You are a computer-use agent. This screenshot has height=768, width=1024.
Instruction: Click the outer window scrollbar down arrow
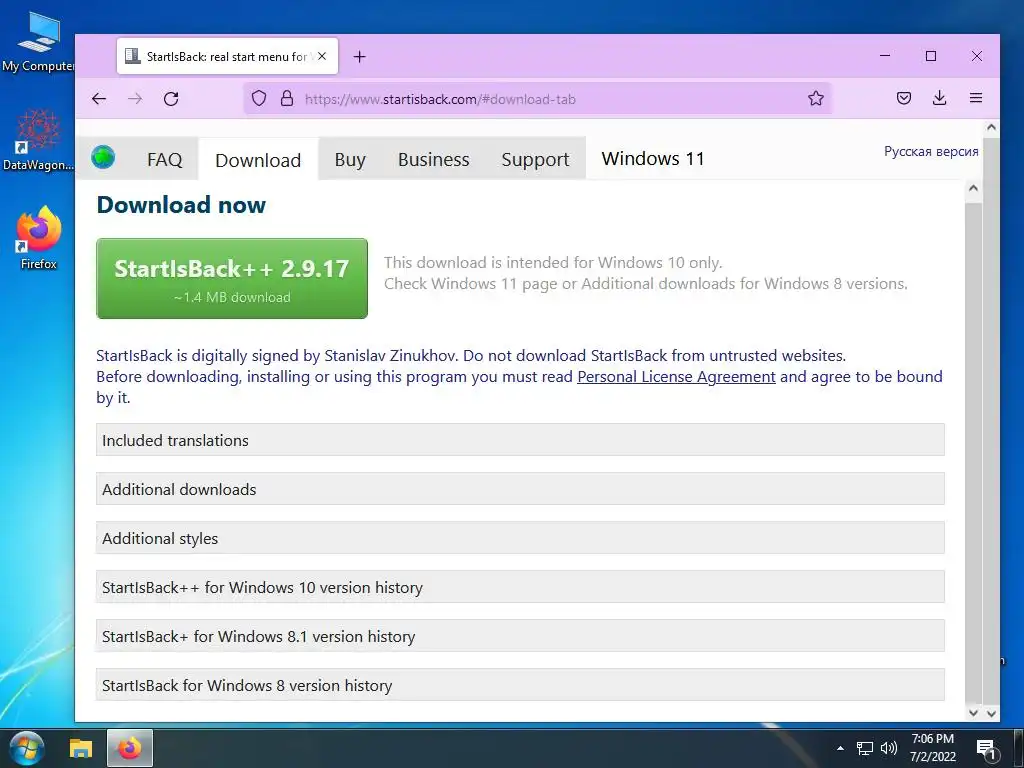(x=991, y=713)
